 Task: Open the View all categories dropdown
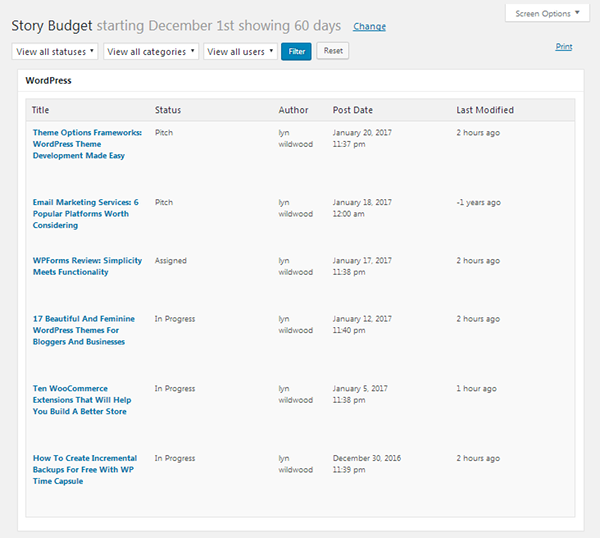click(151, 51)
